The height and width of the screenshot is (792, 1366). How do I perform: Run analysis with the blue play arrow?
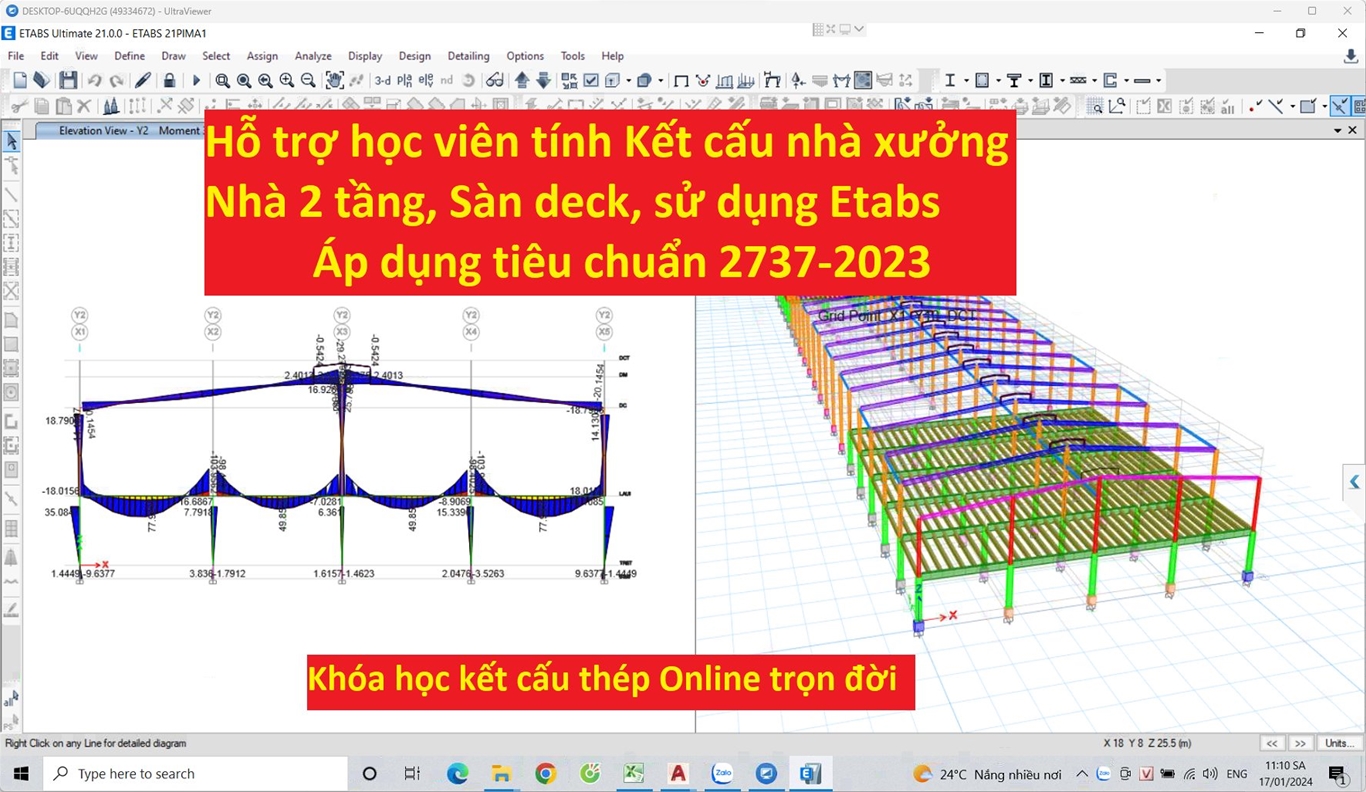(196, 80)
